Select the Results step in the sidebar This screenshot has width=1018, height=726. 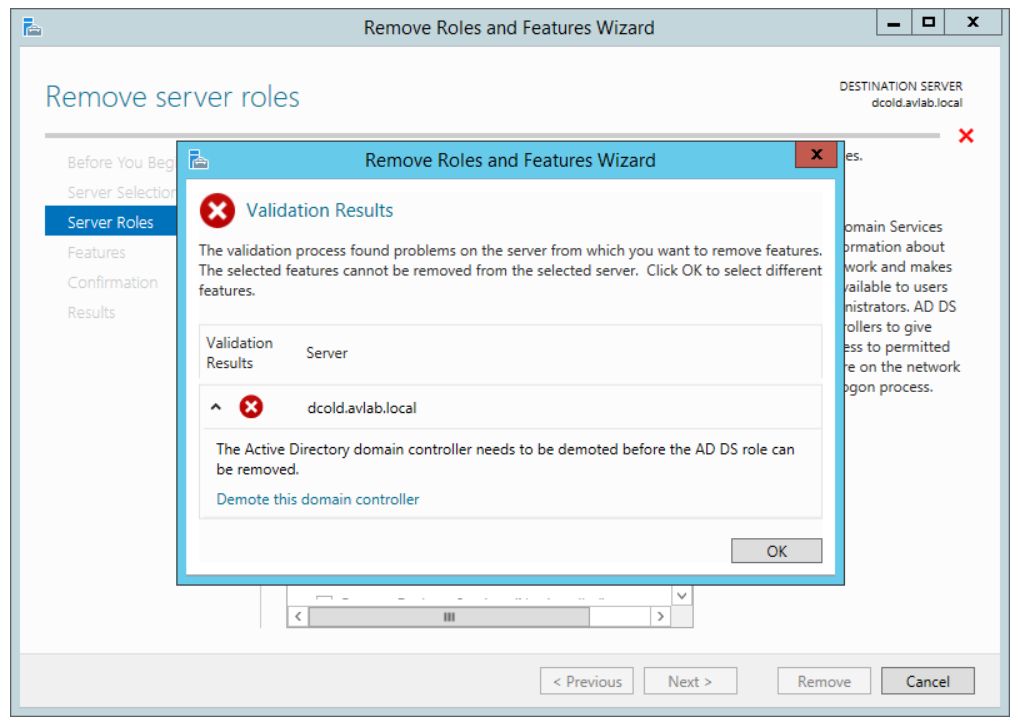pos(91,312)
